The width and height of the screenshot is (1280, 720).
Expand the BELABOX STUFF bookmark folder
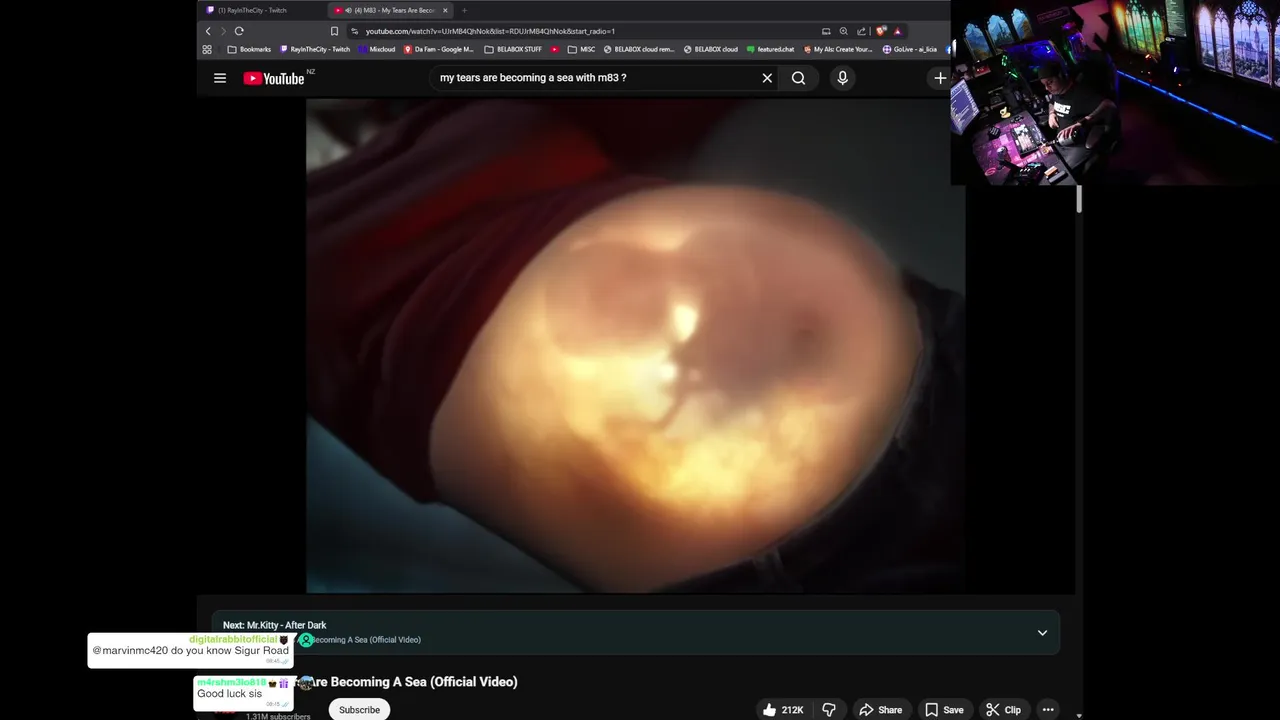[513, 49]
